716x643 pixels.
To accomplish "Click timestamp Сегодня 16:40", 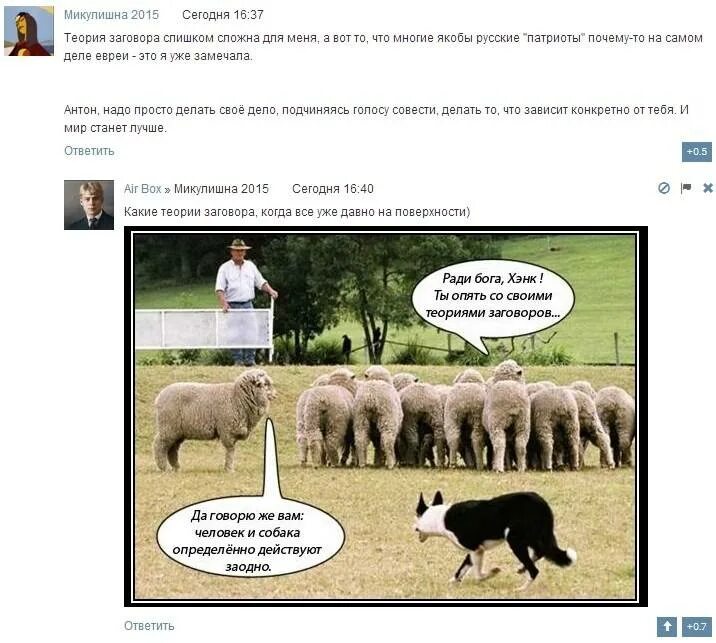I will pyautogui.click(x=332, y=189).
